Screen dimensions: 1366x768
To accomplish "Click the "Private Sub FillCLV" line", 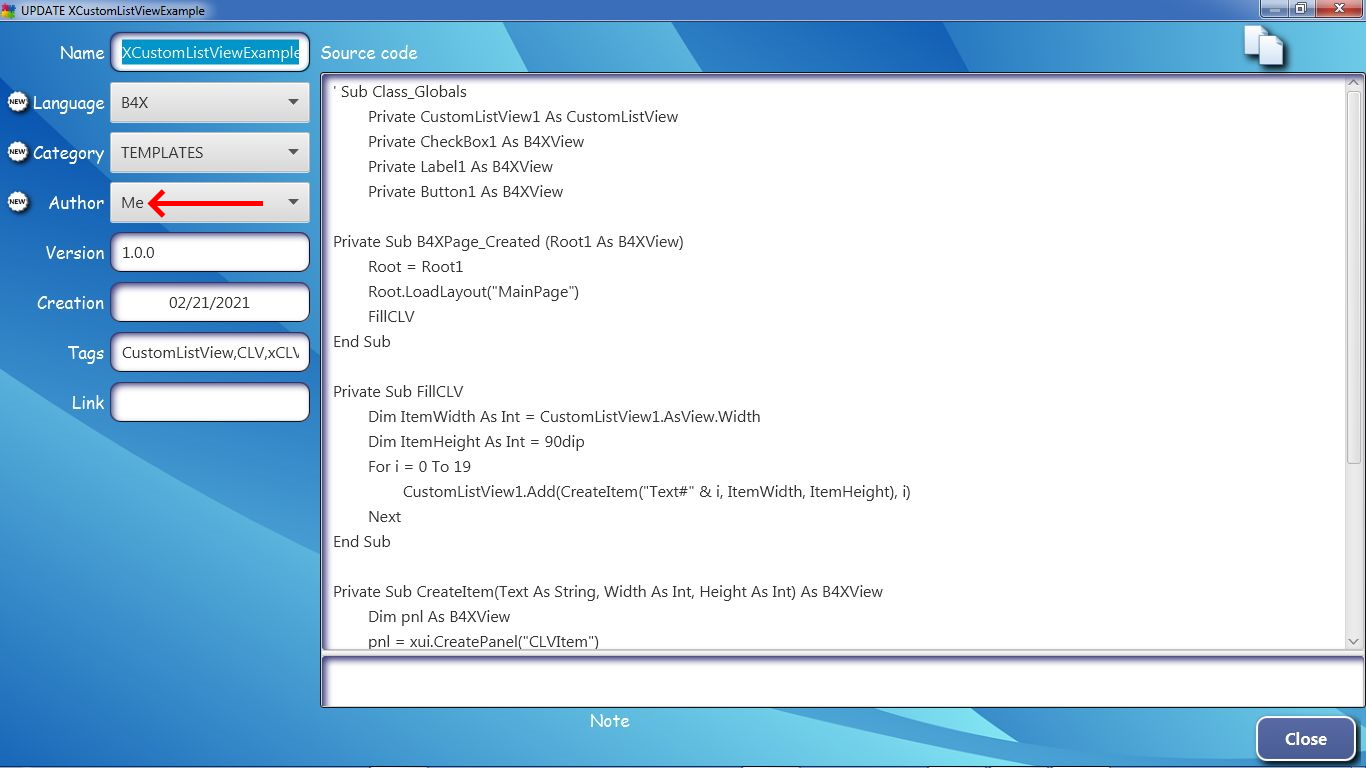I will pos(398,392).
